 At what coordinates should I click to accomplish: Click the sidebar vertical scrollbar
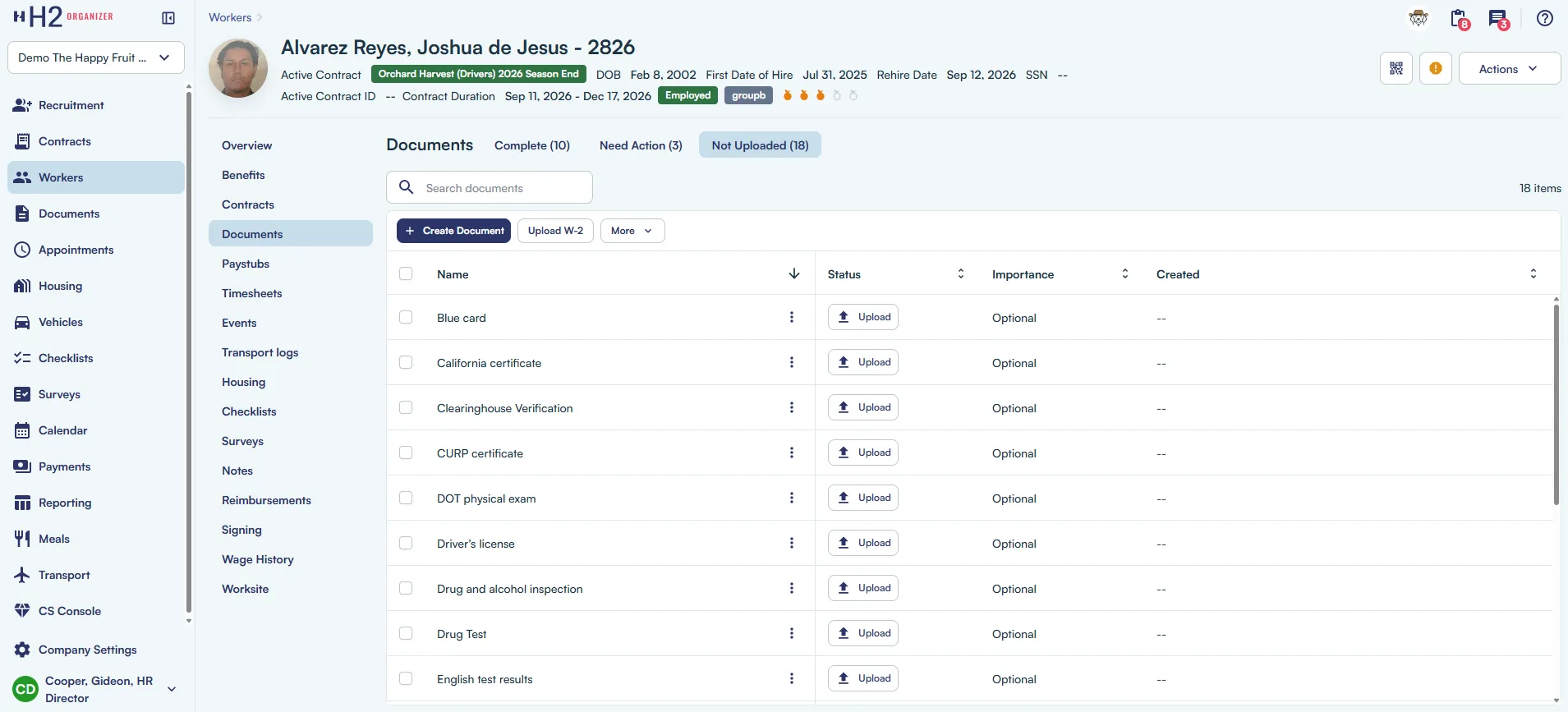(x=189, y=351)
